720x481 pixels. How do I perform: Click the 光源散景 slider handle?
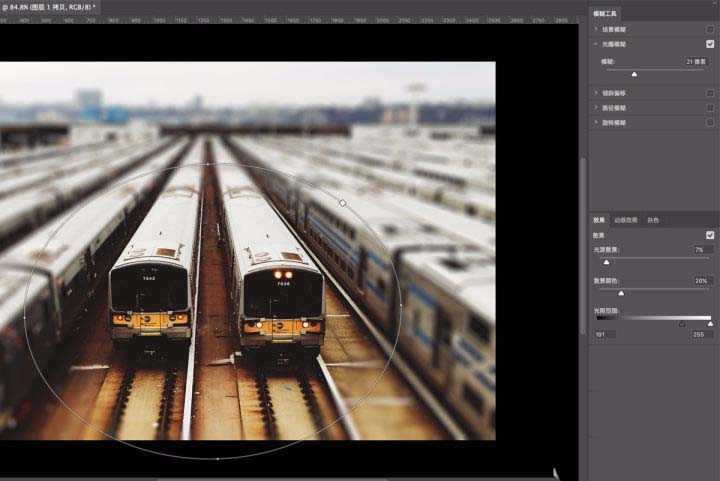coord(606,262)
